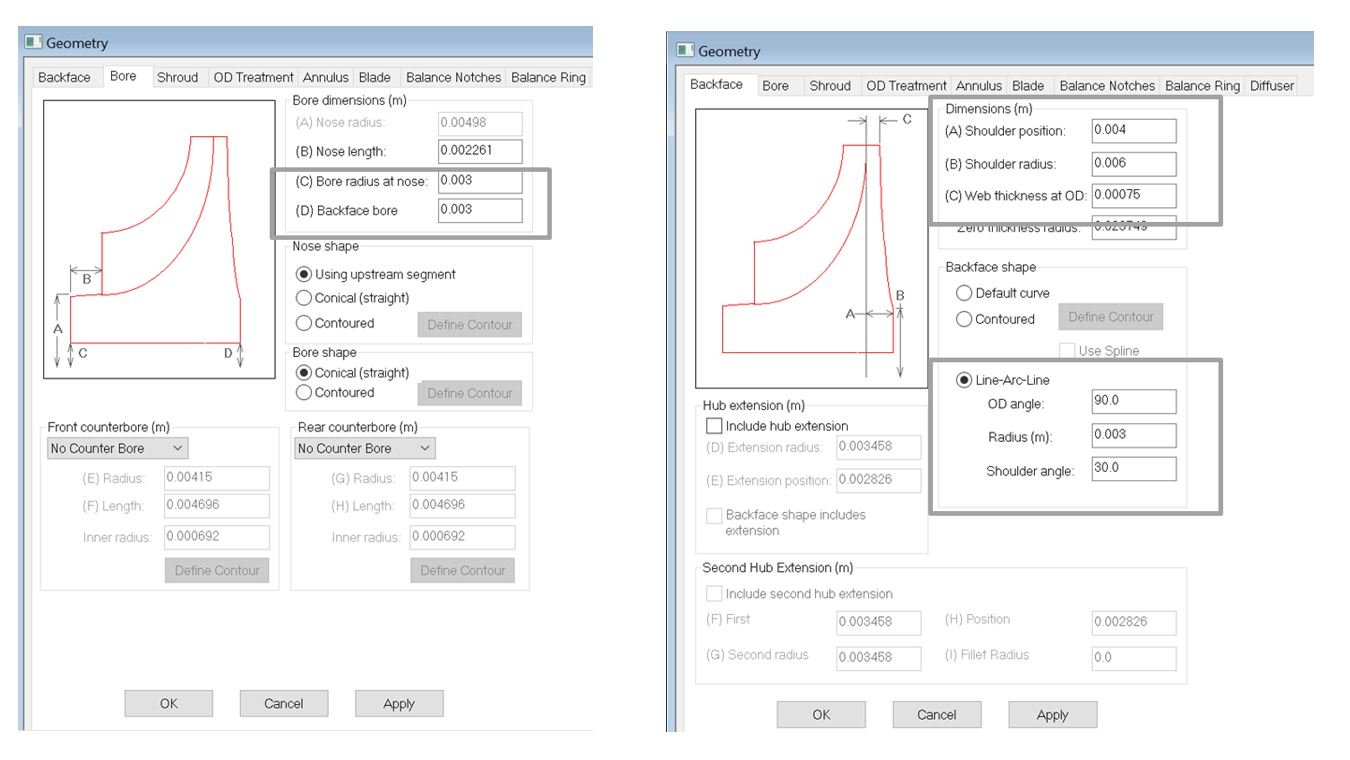1350x760 pixels.
Task: Switch to the Shroud tab in left dialog
Action: pyautogui.click(x=177, y=77)
